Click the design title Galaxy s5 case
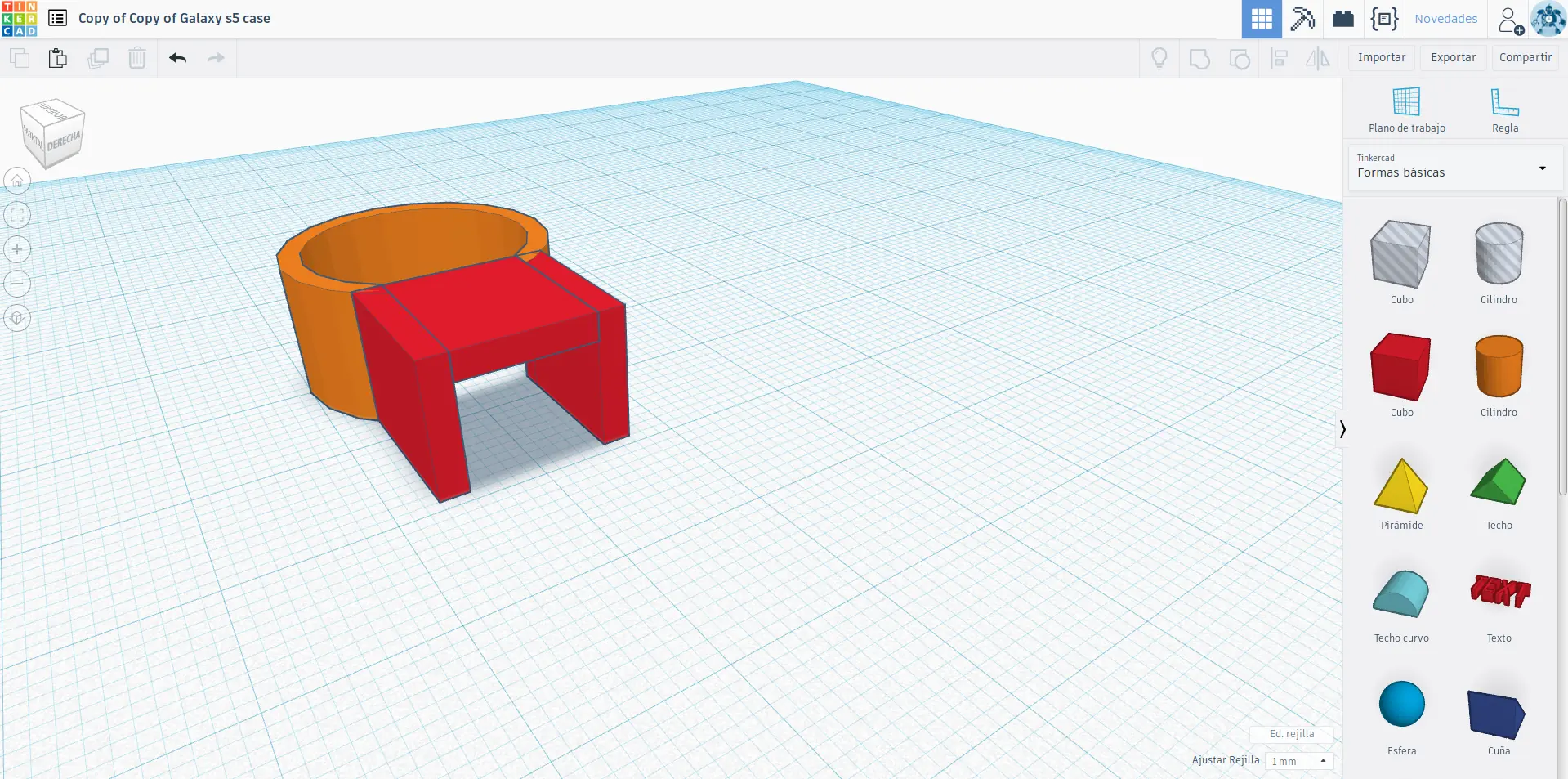1568x779 pixels. click(x=174, y=18)
